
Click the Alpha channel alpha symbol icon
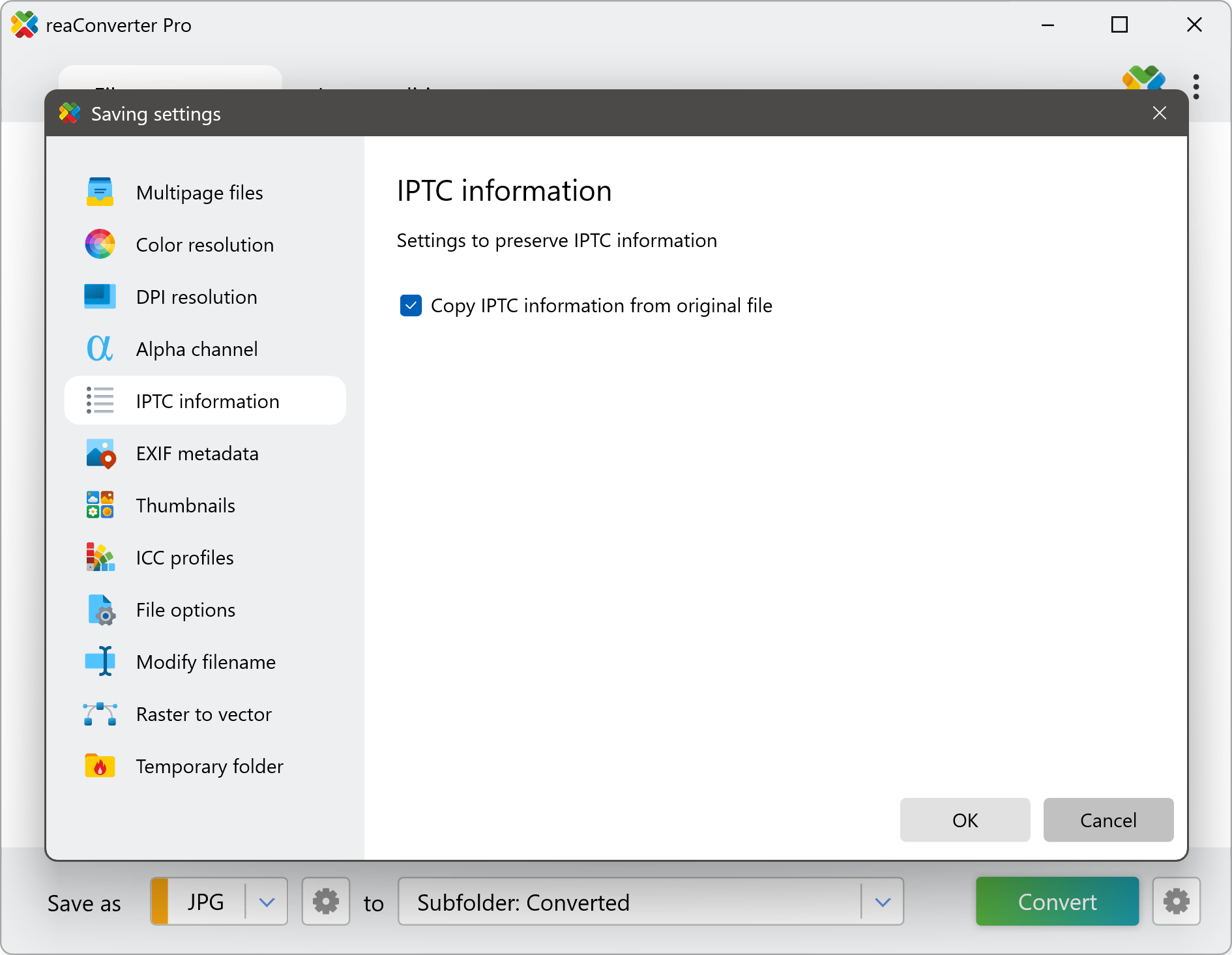[x=100, y=349]
